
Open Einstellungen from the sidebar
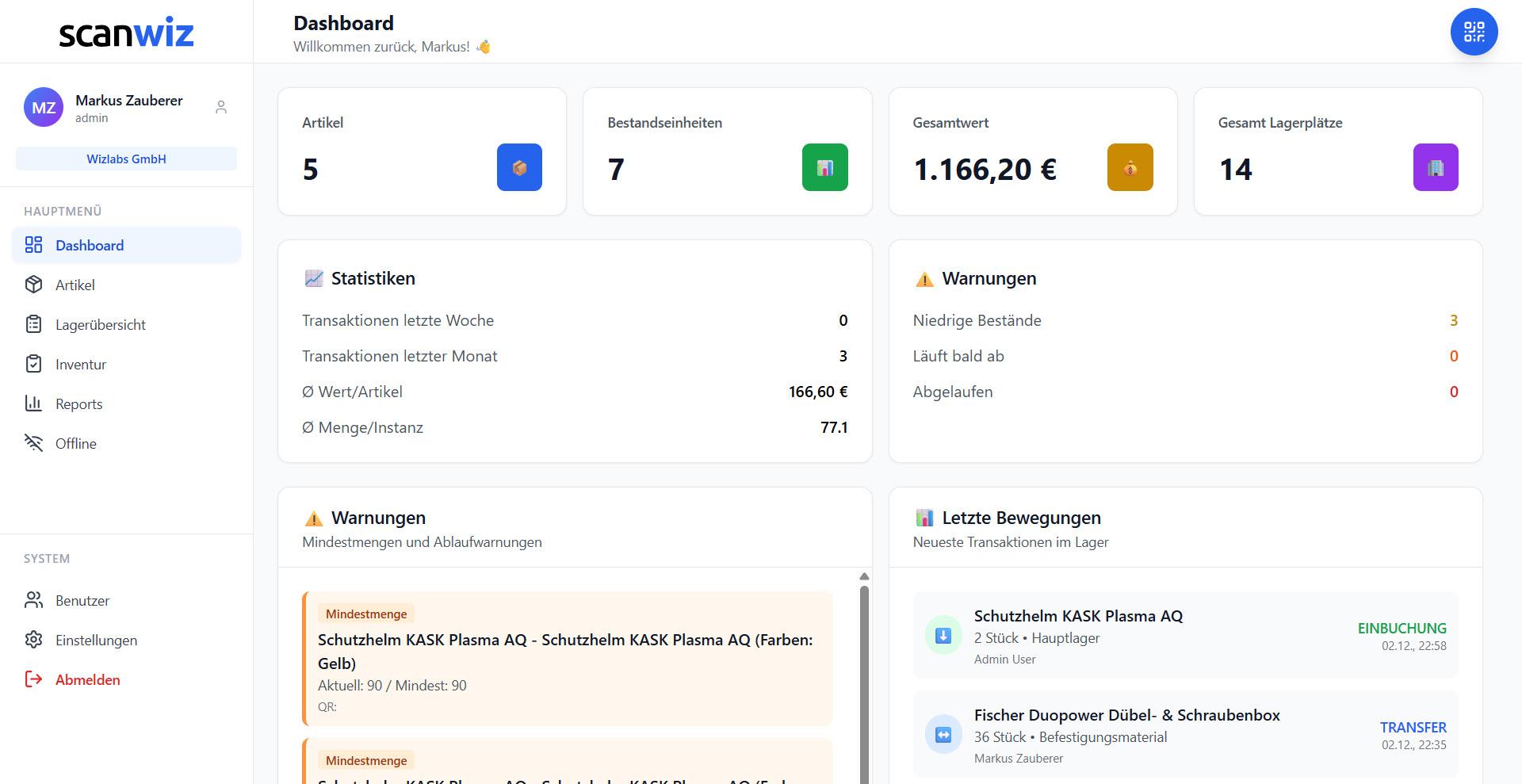[x=96, y=640]
